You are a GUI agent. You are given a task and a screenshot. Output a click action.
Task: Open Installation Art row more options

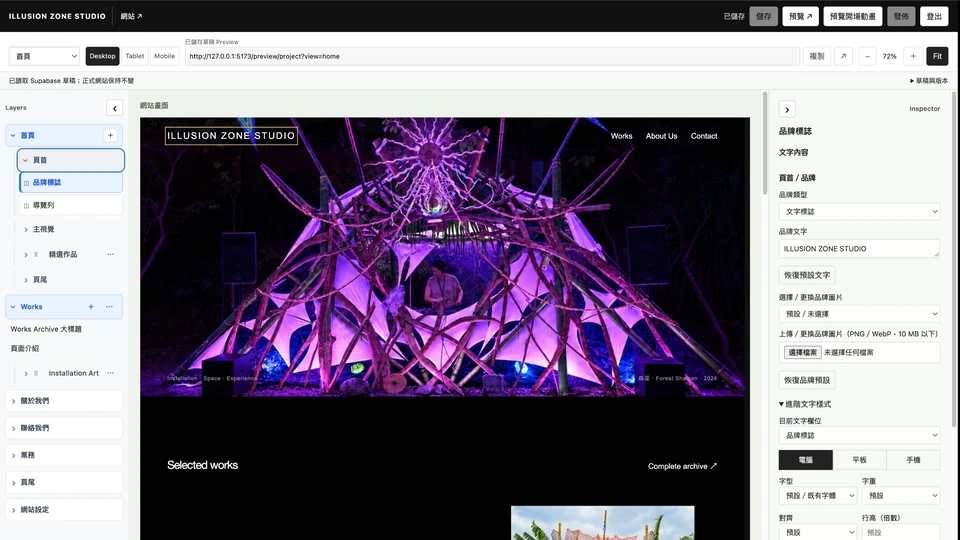point(110,373)
